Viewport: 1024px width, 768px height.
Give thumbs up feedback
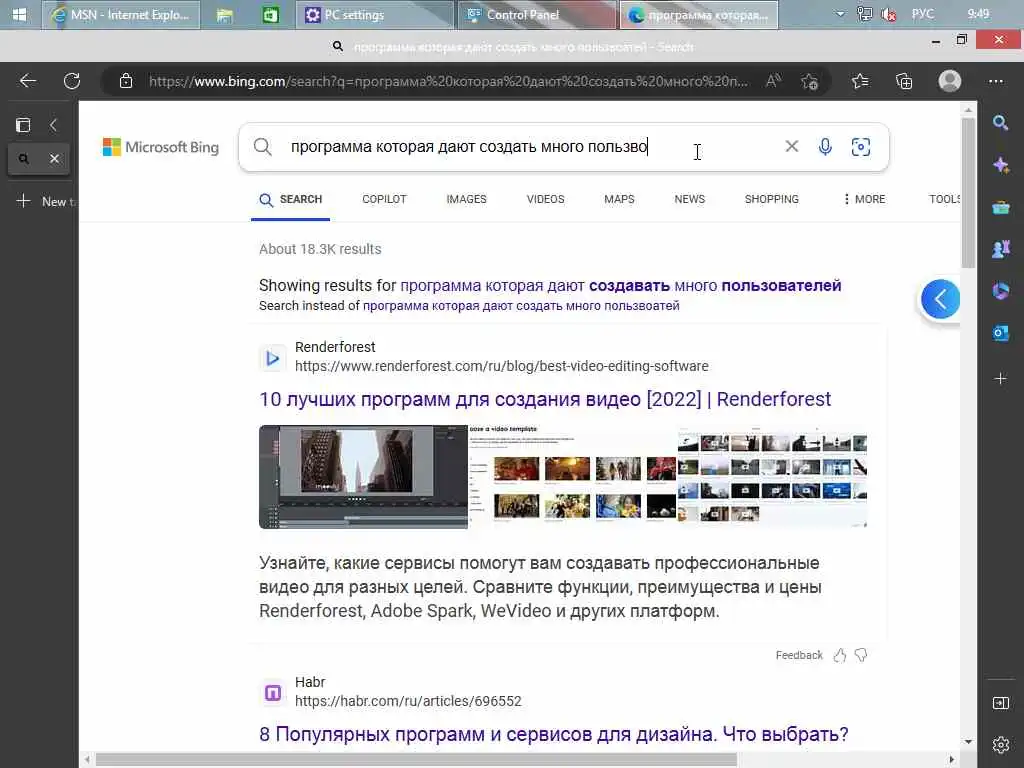point(840,655)
